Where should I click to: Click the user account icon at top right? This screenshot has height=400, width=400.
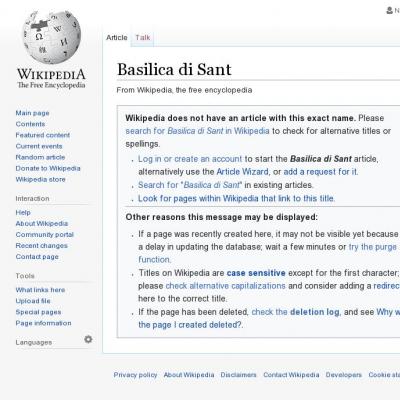(389, 10)
